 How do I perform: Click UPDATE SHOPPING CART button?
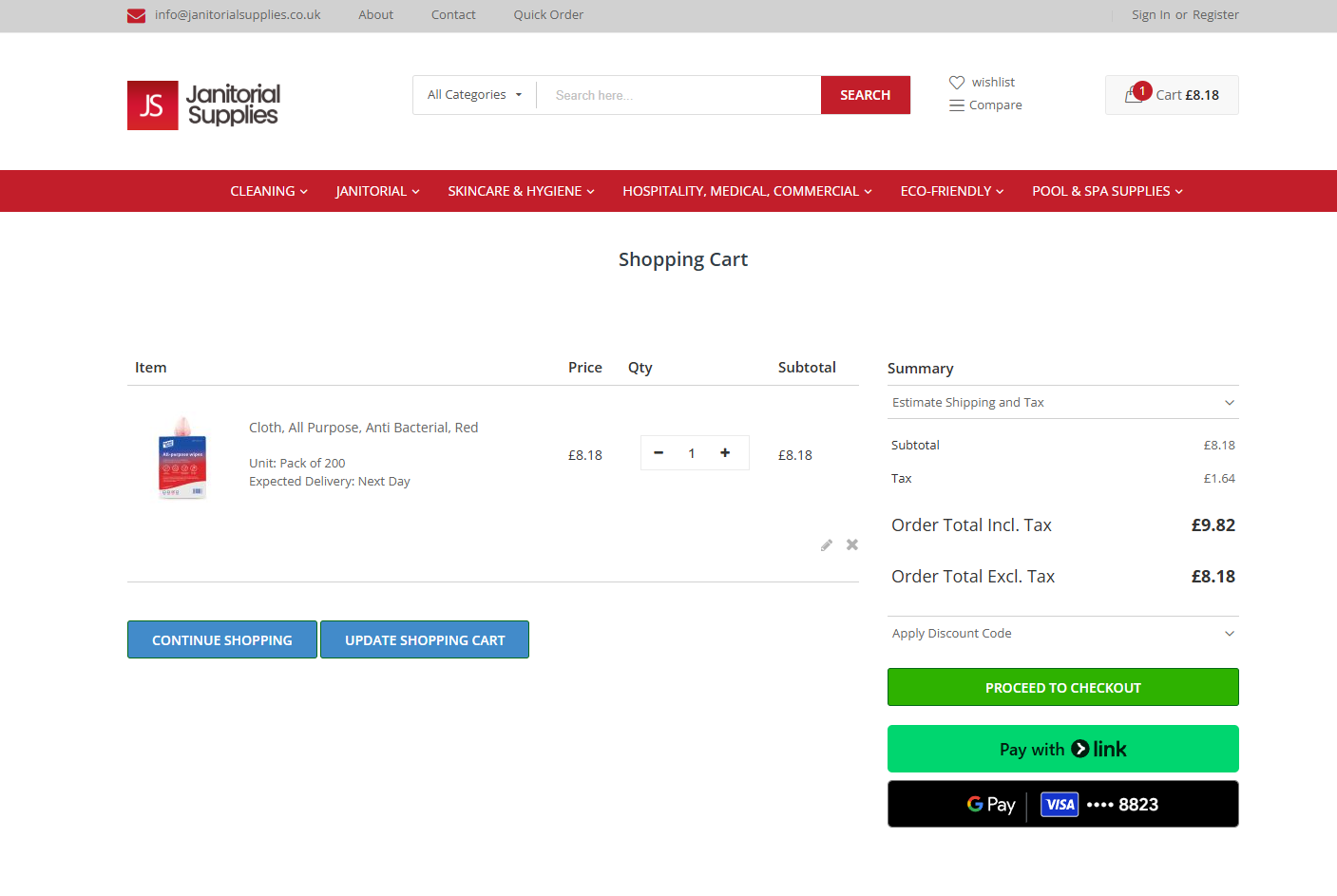[x=425, y=640]
